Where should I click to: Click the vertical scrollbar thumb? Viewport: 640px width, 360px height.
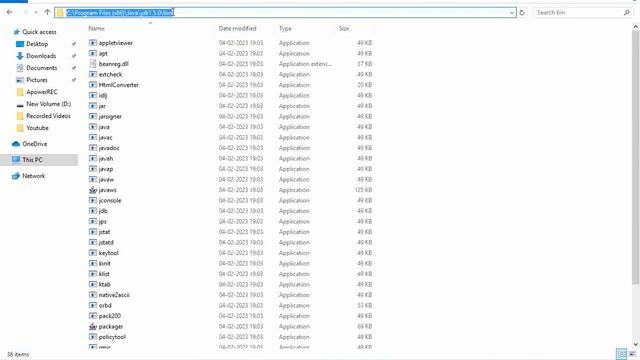(636, 157)
